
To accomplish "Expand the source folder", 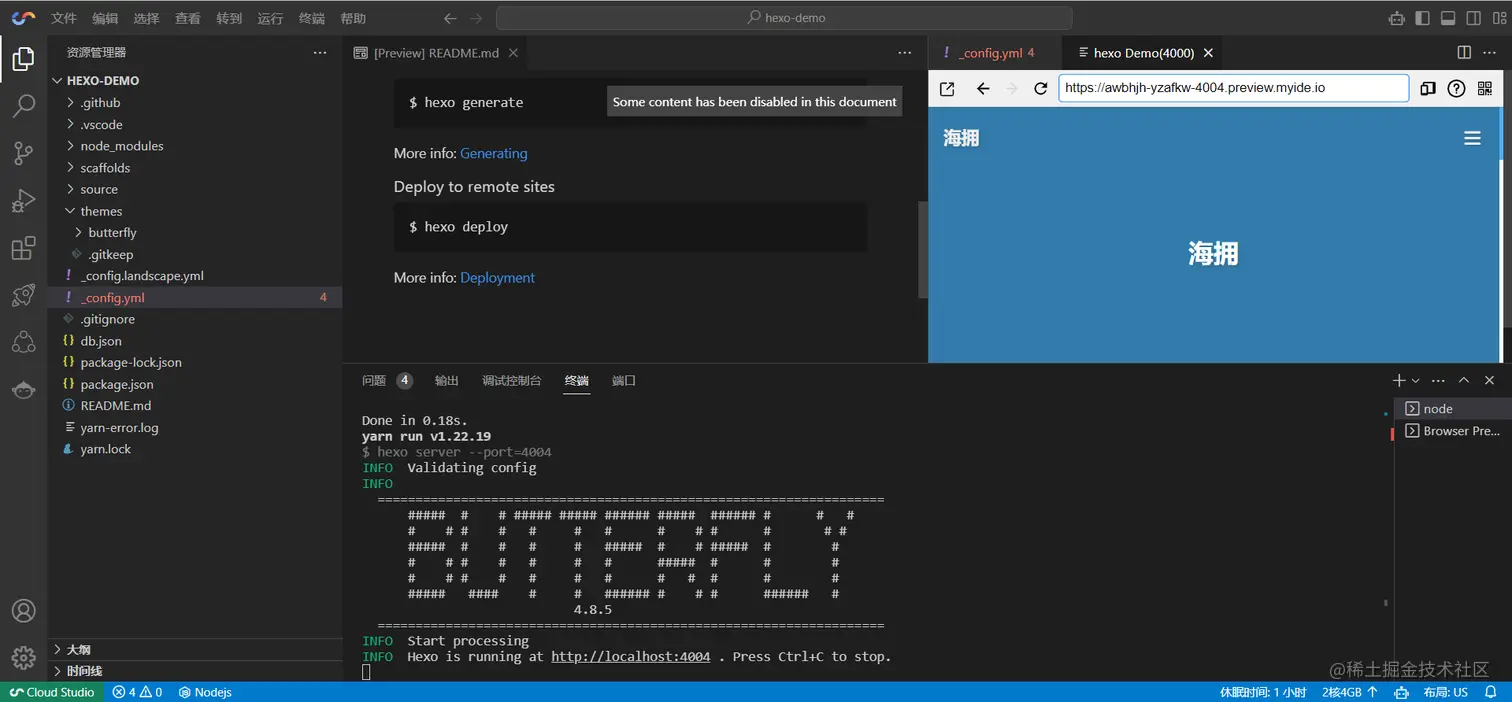I will point(194,189).
